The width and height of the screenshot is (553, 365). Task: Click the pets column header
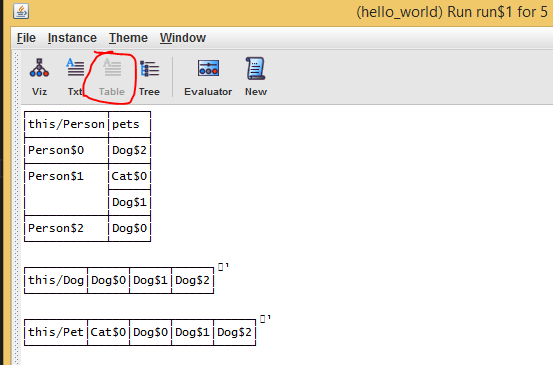pos(129,124)
